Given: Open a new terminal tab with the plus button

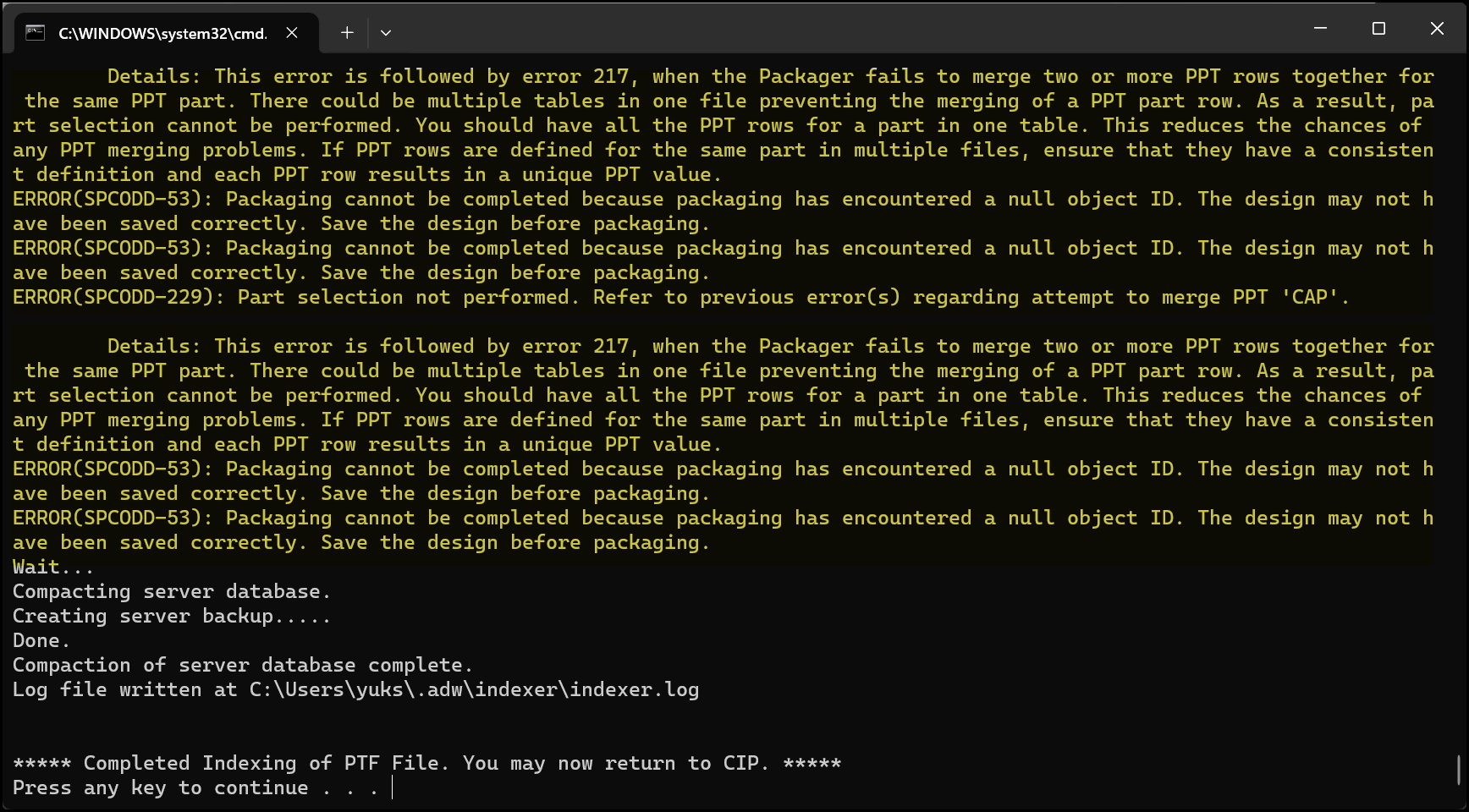Looking at the screenshot, I should point(346,32).
